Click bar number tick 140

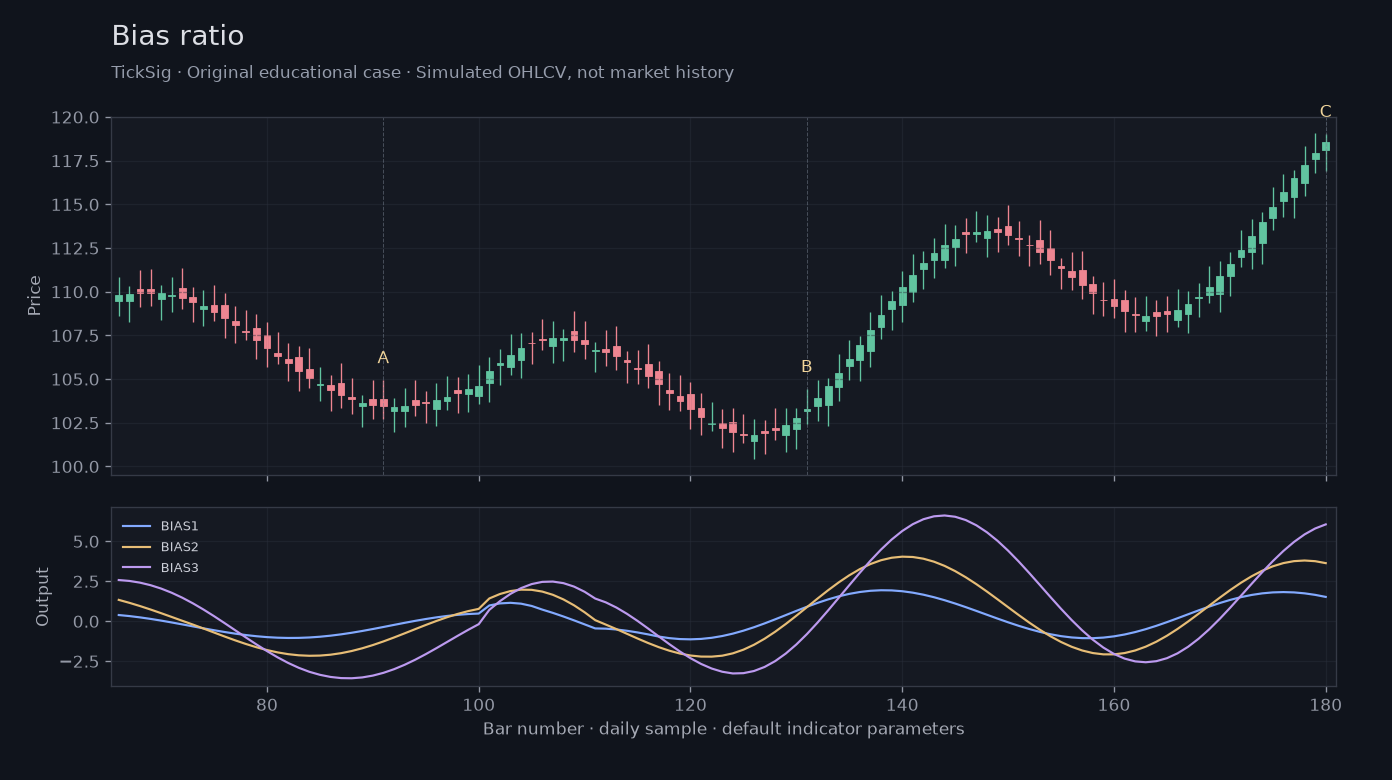[x=902, y=703]
